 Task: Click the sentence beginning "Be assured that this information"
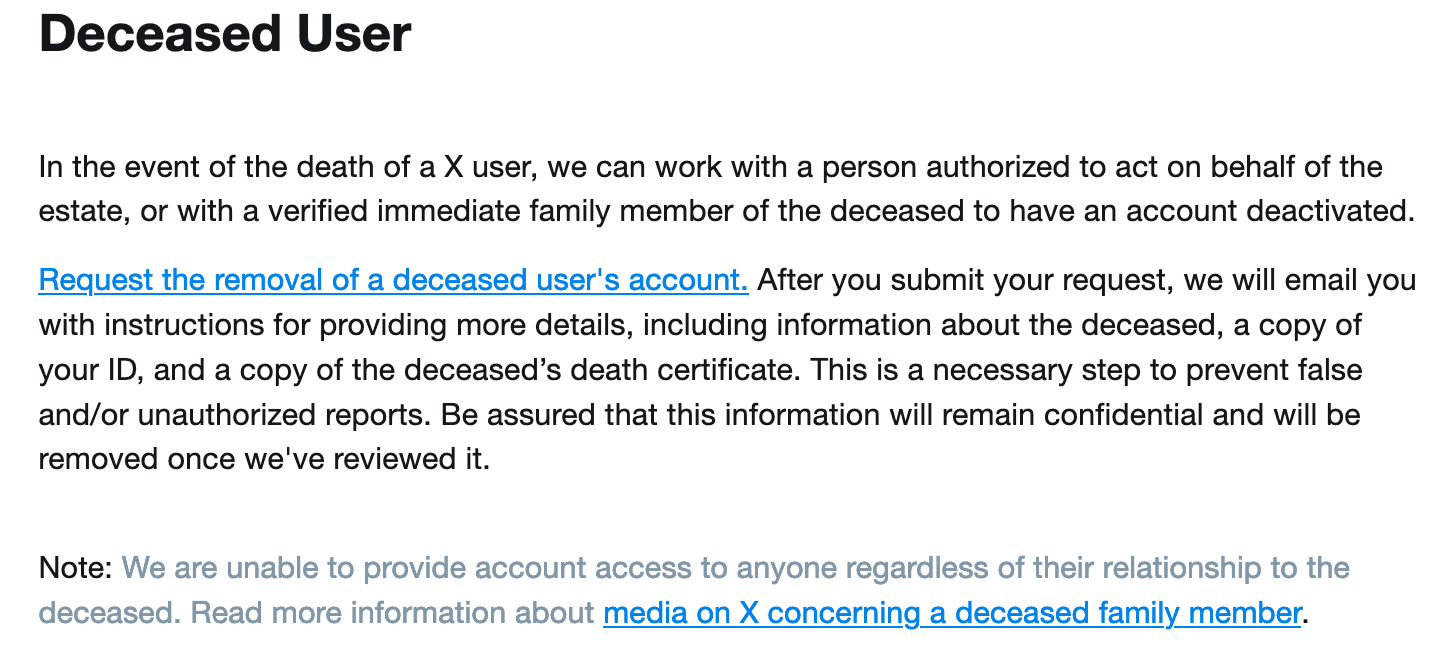click(900, 414)
